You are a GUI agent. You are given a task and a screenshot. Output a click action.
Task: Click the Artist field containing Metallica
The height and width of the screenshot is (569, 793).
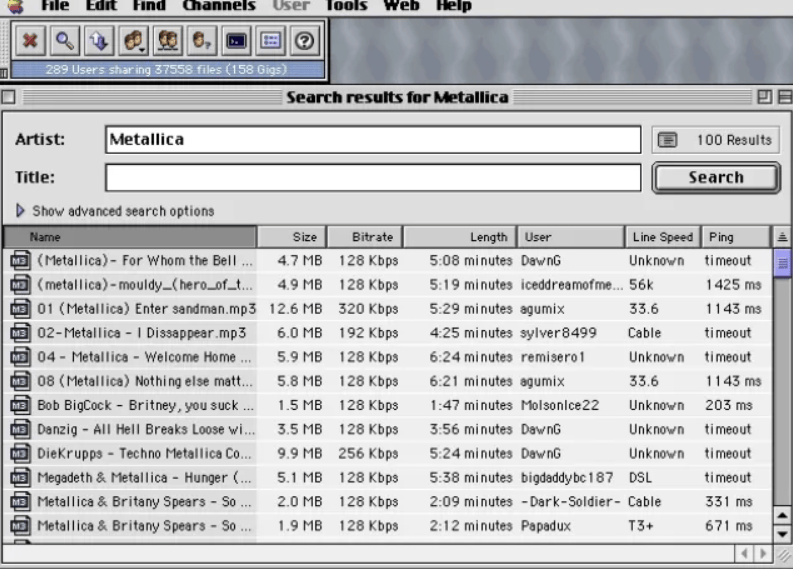[373, 140]
